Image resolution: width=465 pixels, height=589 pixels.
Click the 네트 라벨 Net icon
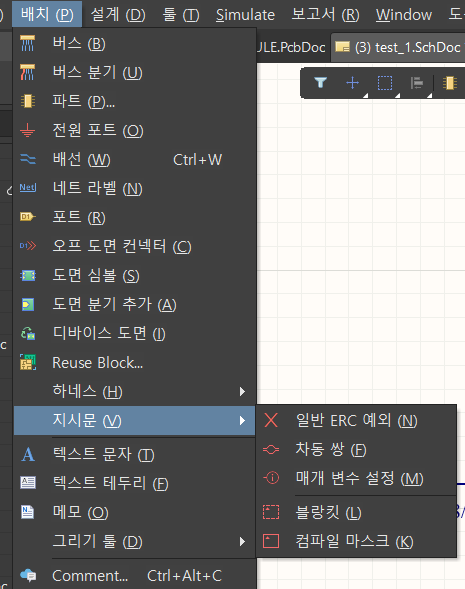tap(27, 188)
